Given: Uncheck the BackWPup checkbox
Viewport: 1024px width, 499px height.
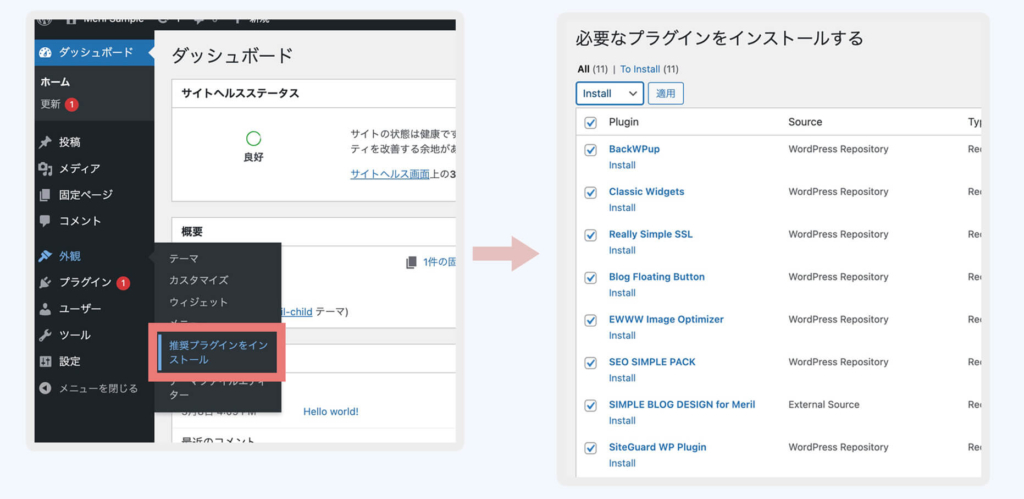Looking at the screenshot, I should (590, 150).
